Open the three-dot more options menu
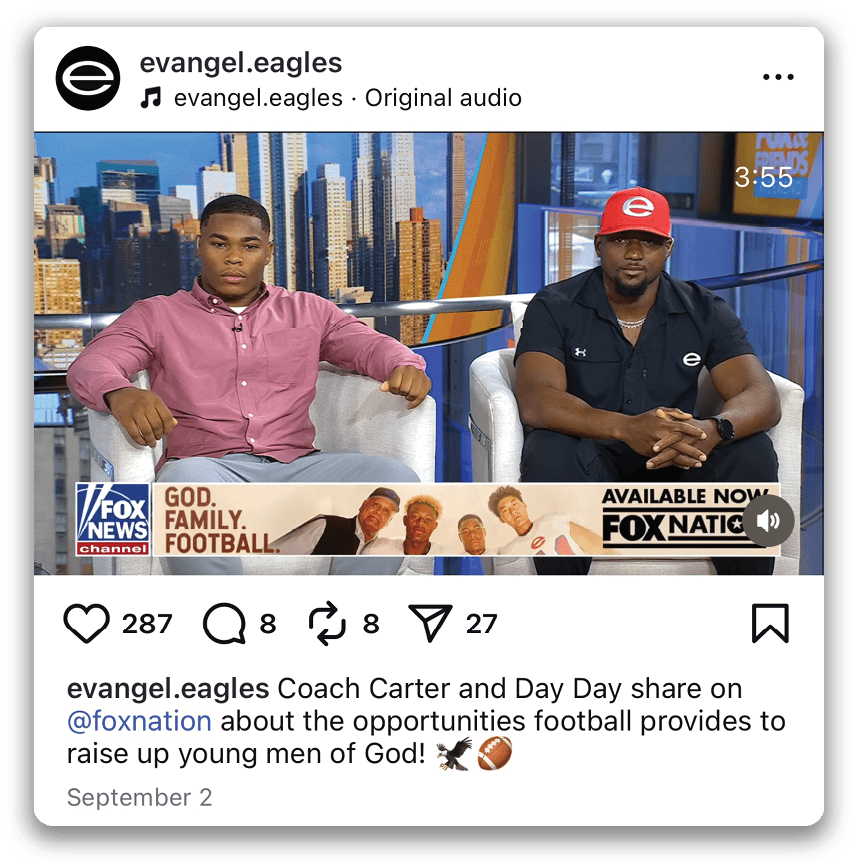 778,77
